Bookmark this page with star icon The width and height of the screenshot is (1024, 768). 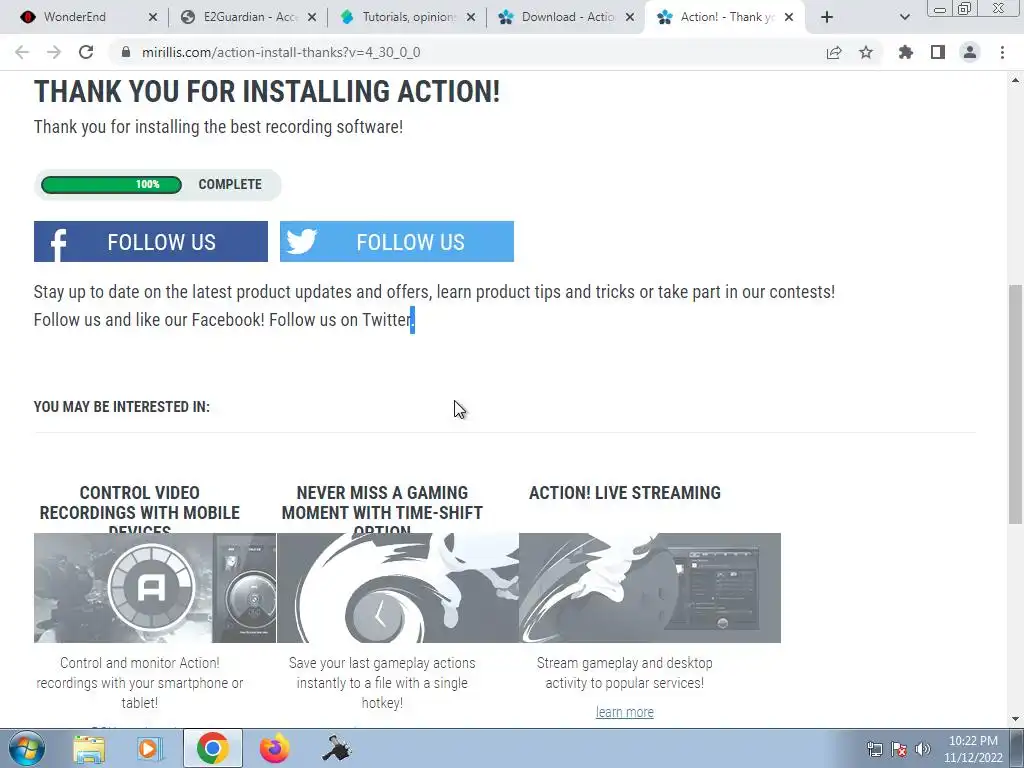tap(866, 52)
